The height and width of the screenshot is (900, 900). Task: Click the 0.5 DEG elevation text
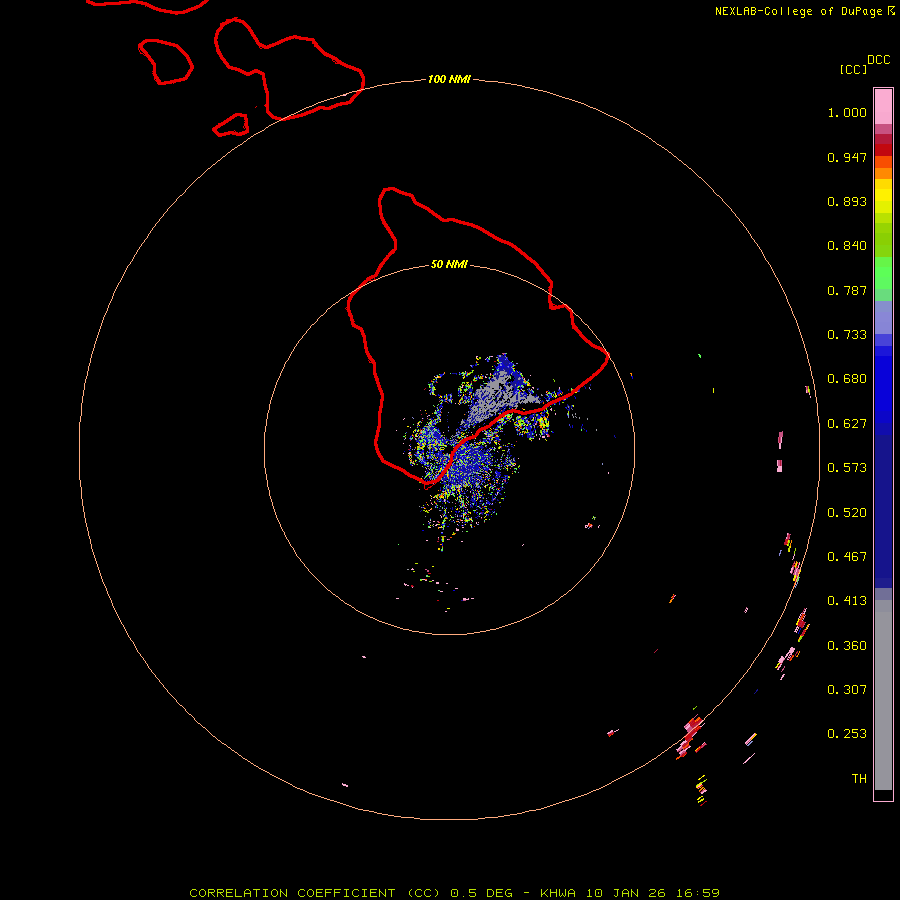coord(482,893)
